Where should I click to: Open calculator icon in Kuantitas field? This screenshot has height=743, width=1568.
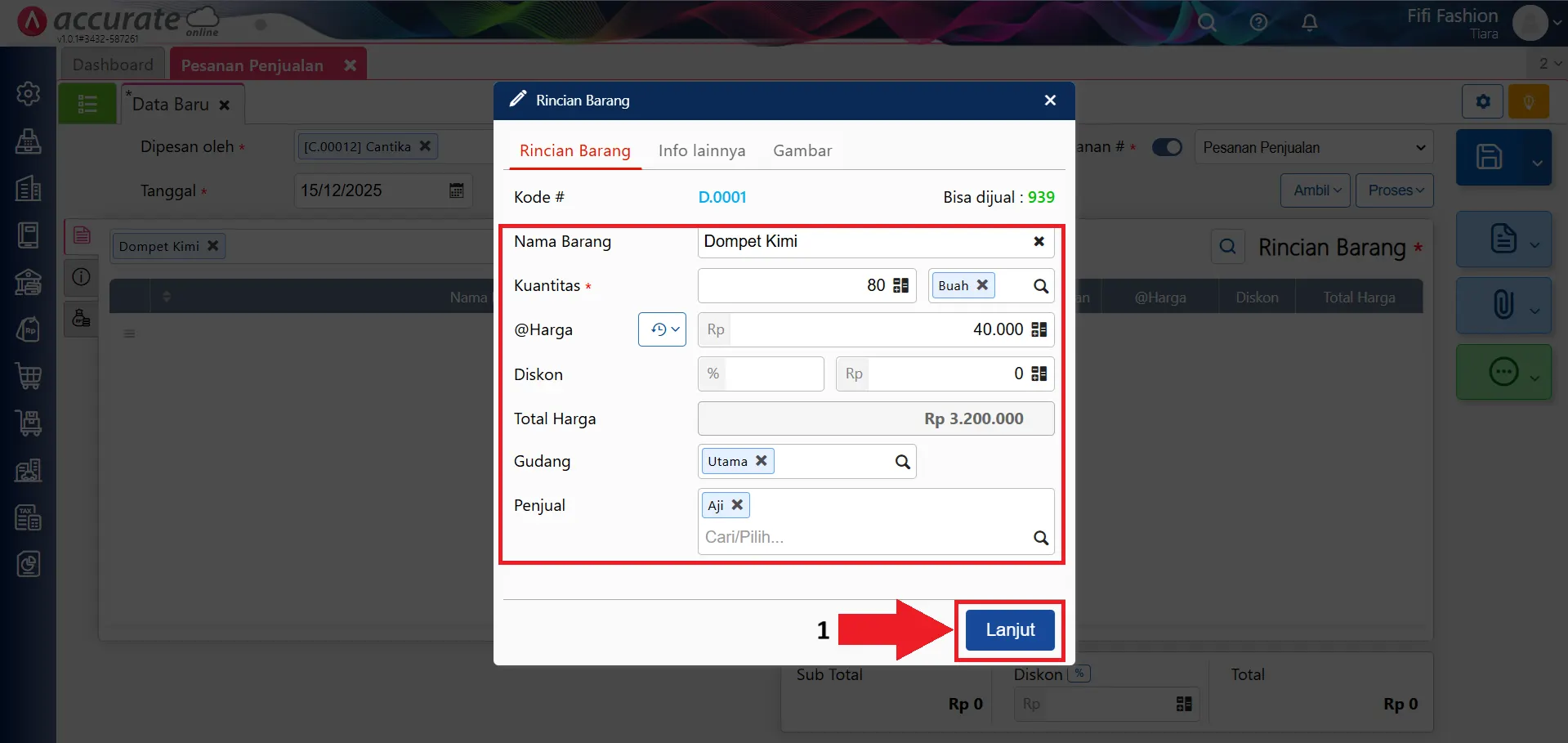coord(900,285)
